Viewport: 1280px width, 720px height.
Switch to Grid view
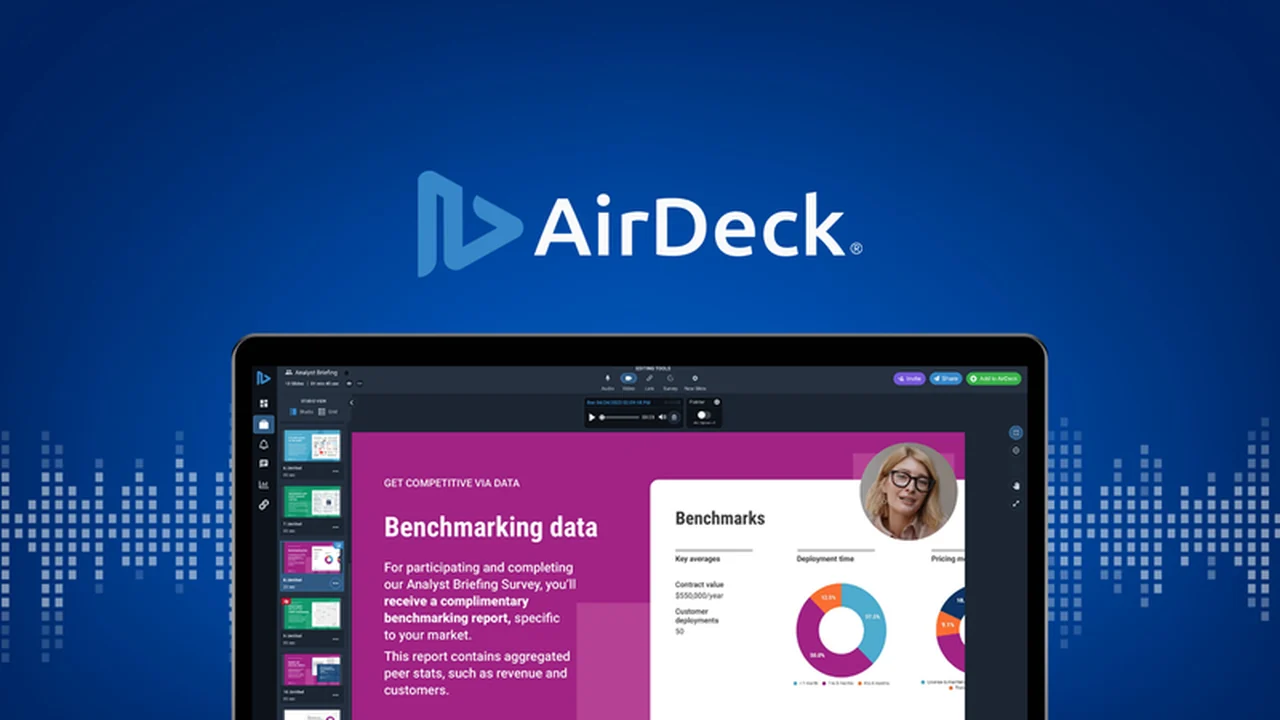tap(327, 411)
